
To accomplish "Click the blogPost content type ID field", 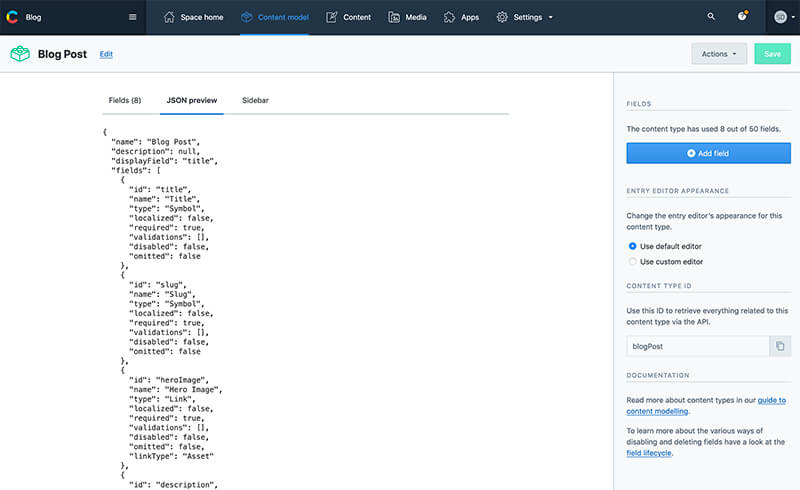I will 697,346.
